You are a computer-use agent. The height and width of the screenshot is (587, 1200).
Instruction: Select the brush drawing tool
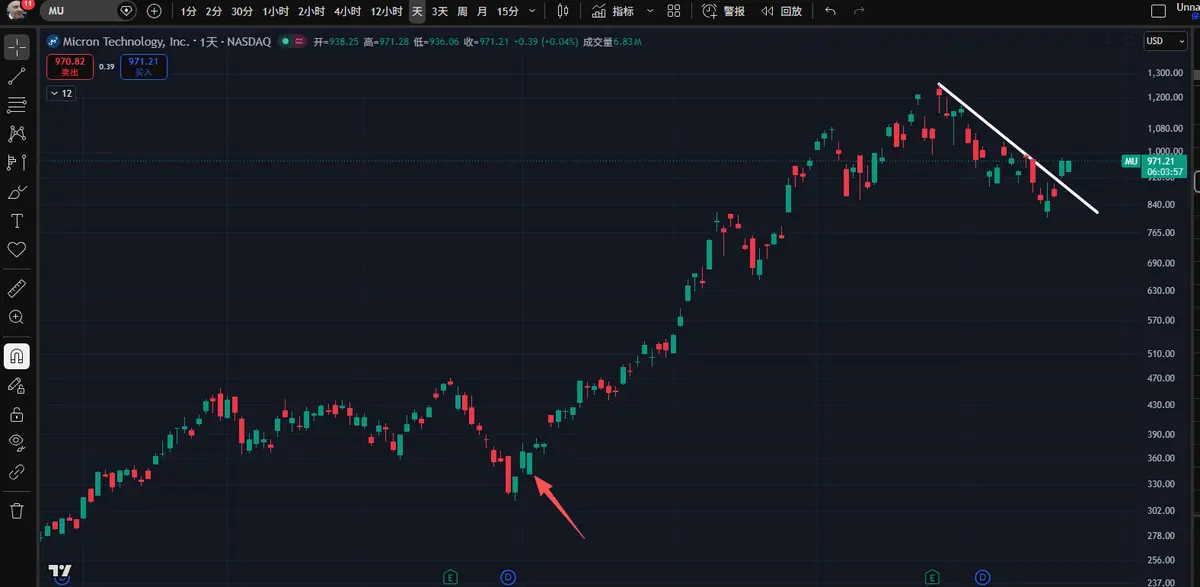17,192
